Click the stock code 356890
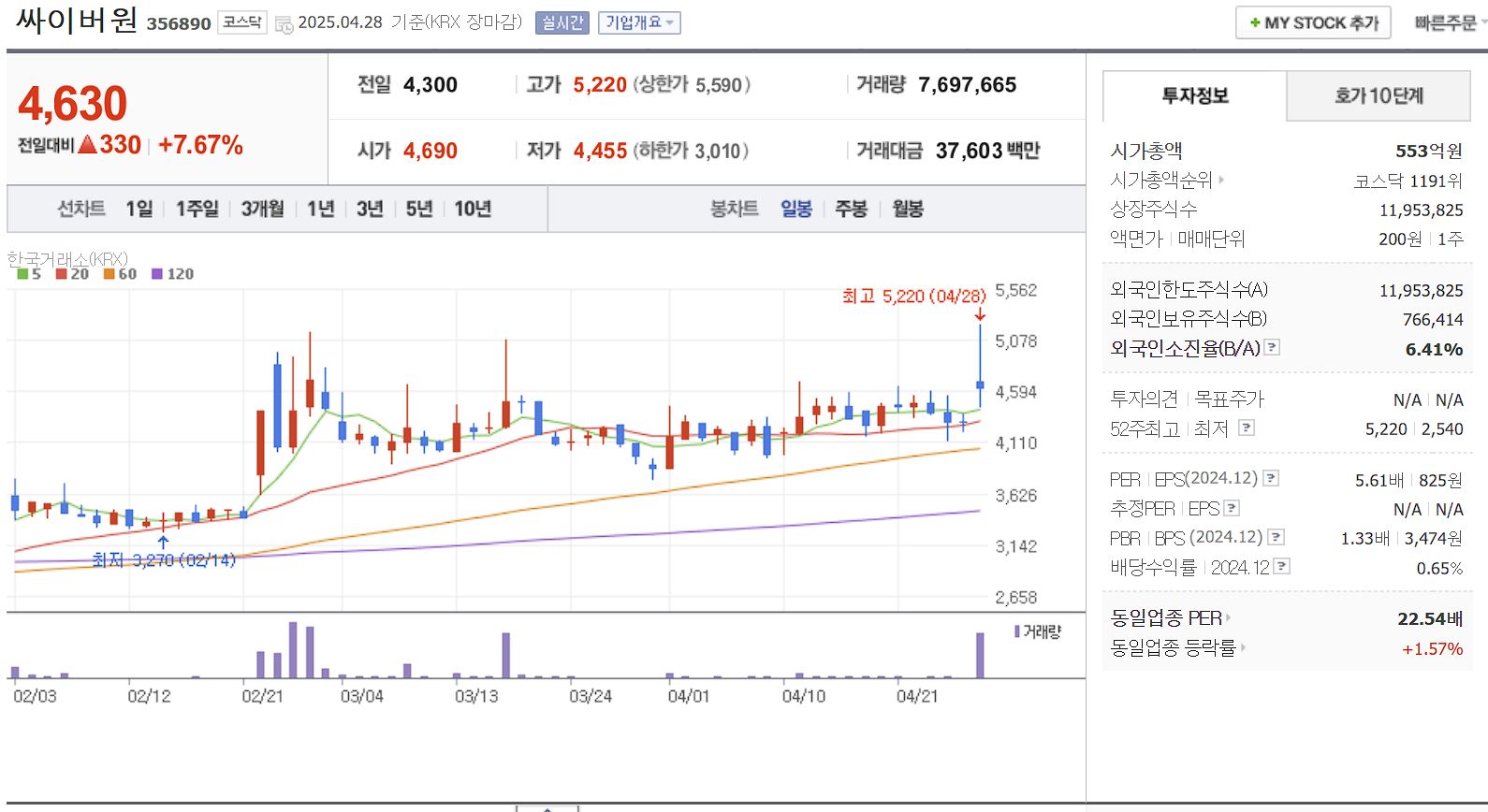 pyautogui.click(x=179, y=23)
